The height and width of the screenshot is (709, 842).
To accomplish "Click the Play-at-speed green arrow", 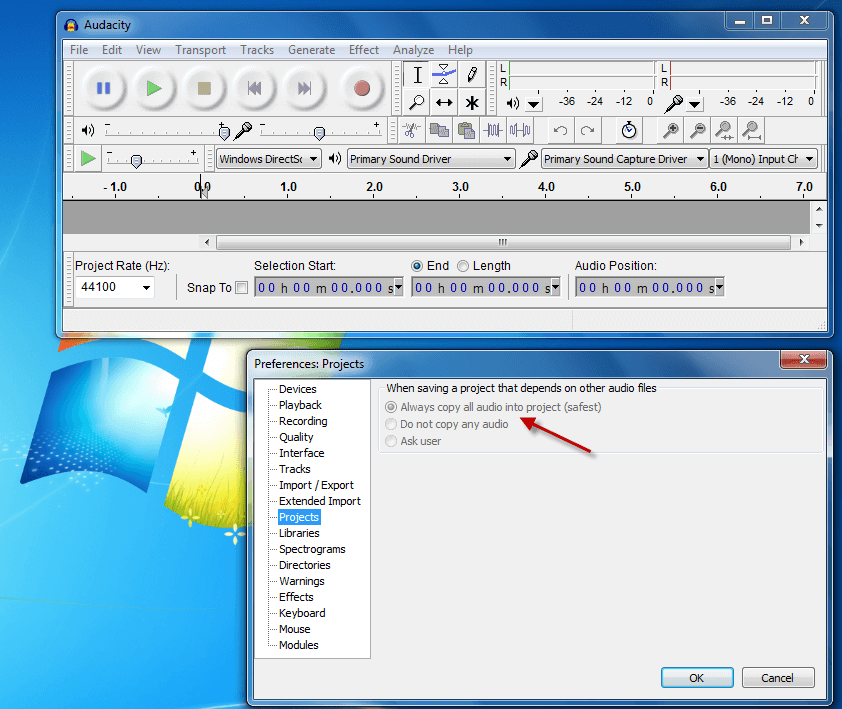I will coord(88,159).
